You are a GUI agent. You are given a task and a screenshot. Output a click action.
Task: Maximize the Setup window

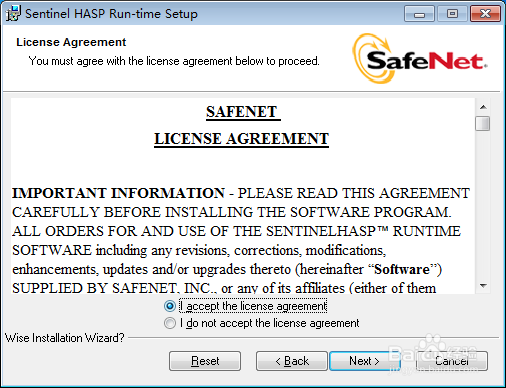pyautogui.click(x=452, y=14)
